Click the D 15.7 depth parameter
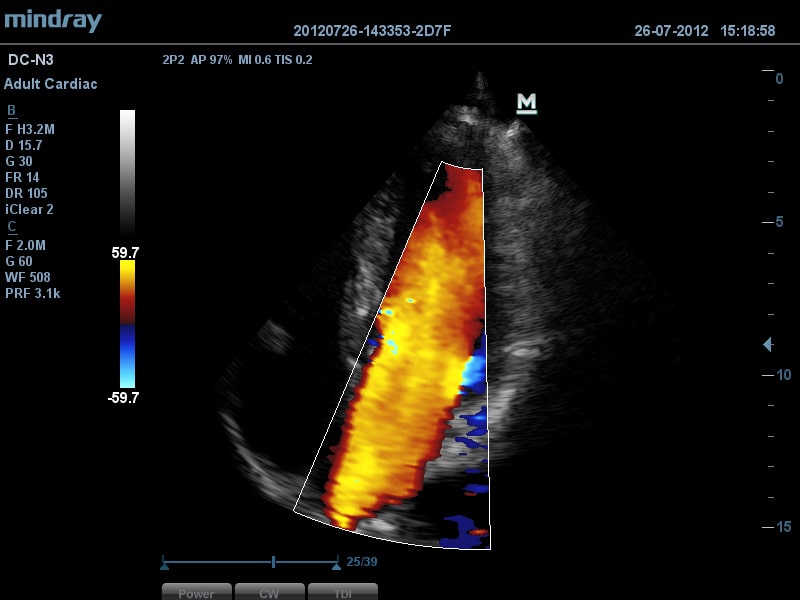800x600 pixels. coord(24,145)
